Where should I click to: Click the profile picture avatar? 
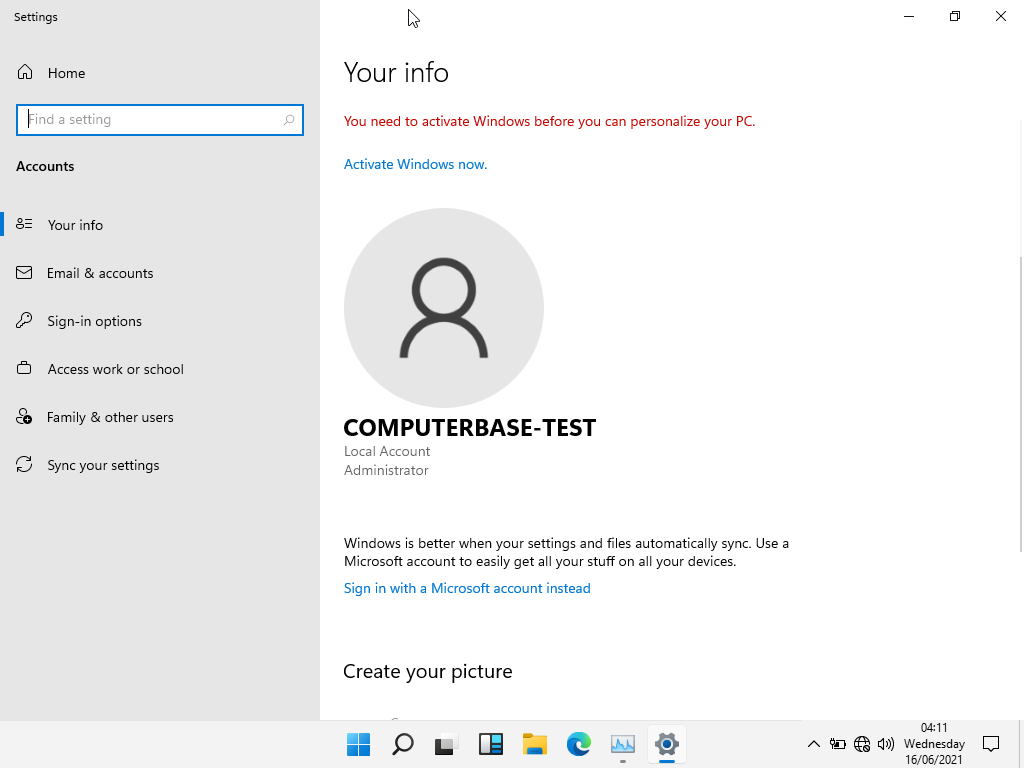click(x=444, y=308)
